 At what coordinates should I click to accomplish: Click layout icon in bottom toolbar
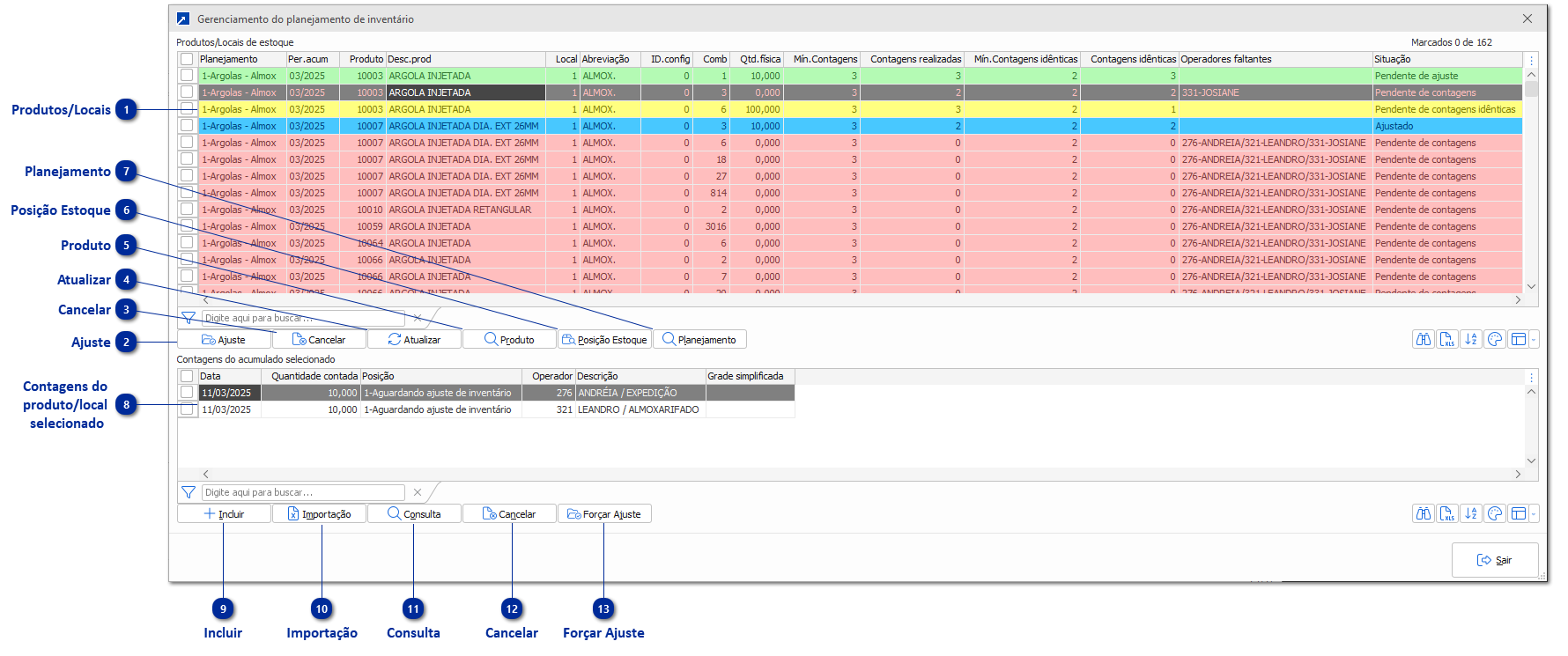(x=1518, y=513)
